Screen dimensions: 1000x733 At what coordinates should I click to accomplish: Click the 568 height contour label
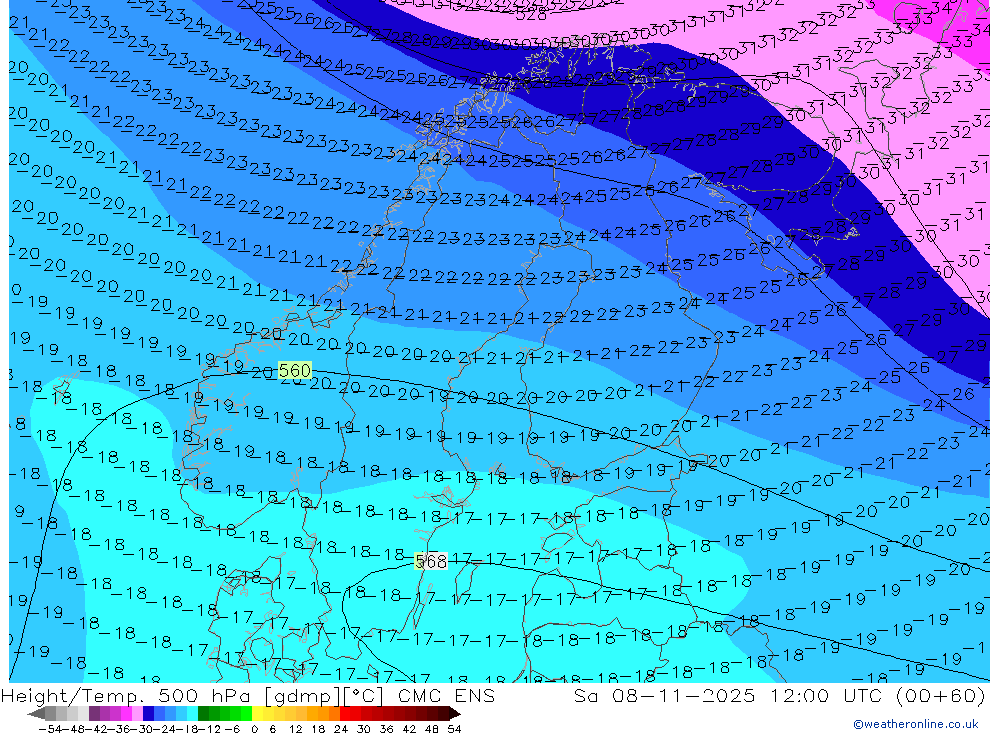pos(431,561)
